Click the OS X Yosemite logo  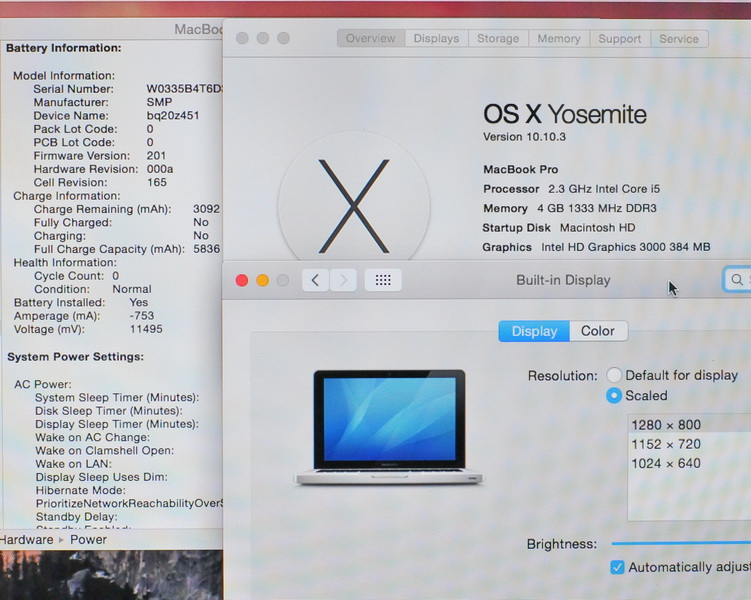click(354, 206)
